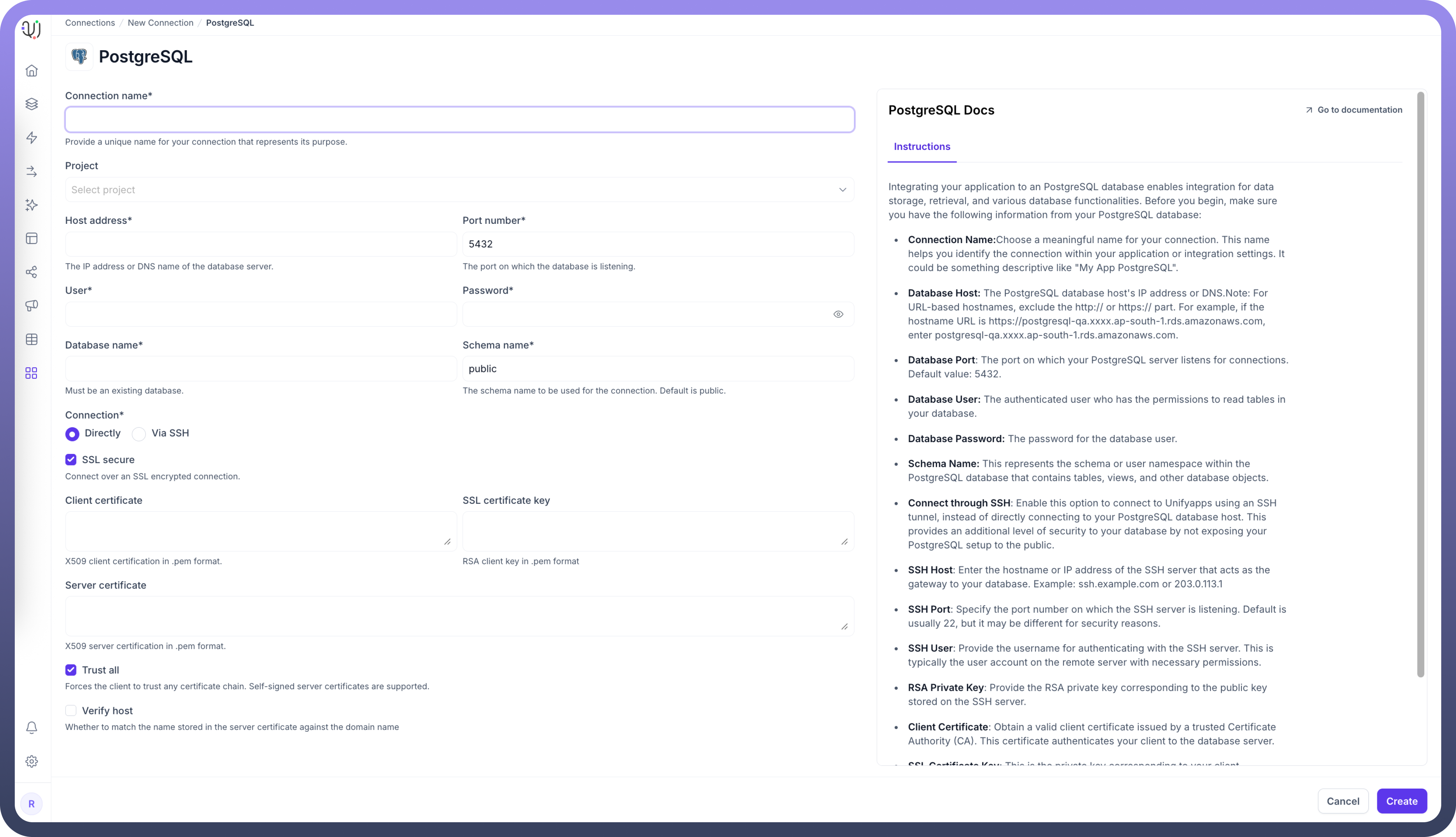
Task: Open the megaphone sidebar icon
Action: point(32,306)
